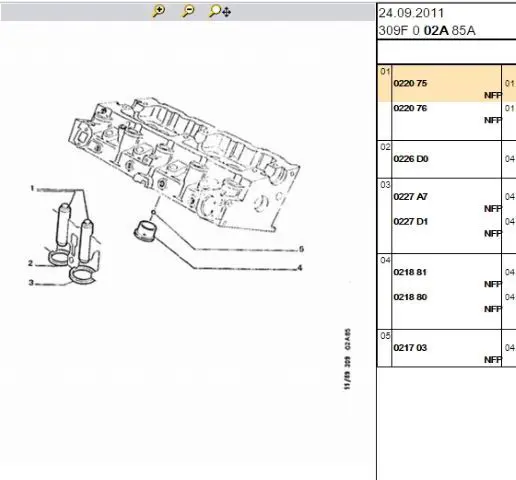The width and height of the screenshot is (516, 480).
Task: Click row index 05 in parts table
Action: [385, 336]
